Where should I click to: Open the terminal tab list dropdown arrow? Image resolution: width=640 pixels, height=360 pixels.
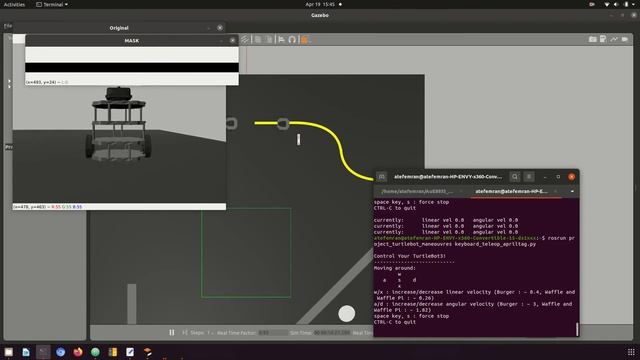572,191
